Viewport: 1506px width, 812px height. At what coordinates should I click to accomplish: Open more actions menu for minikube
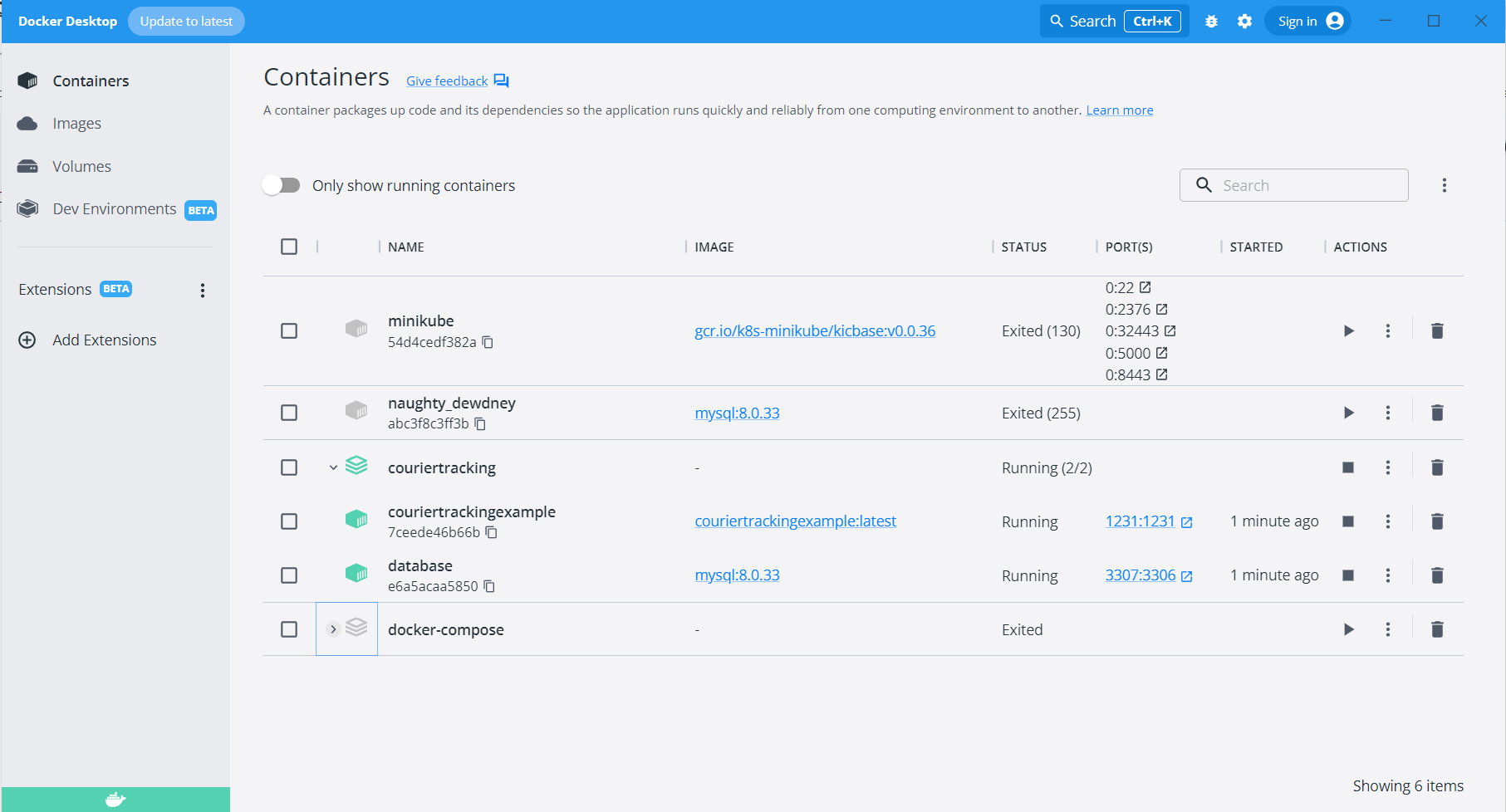click(1387, 331)
